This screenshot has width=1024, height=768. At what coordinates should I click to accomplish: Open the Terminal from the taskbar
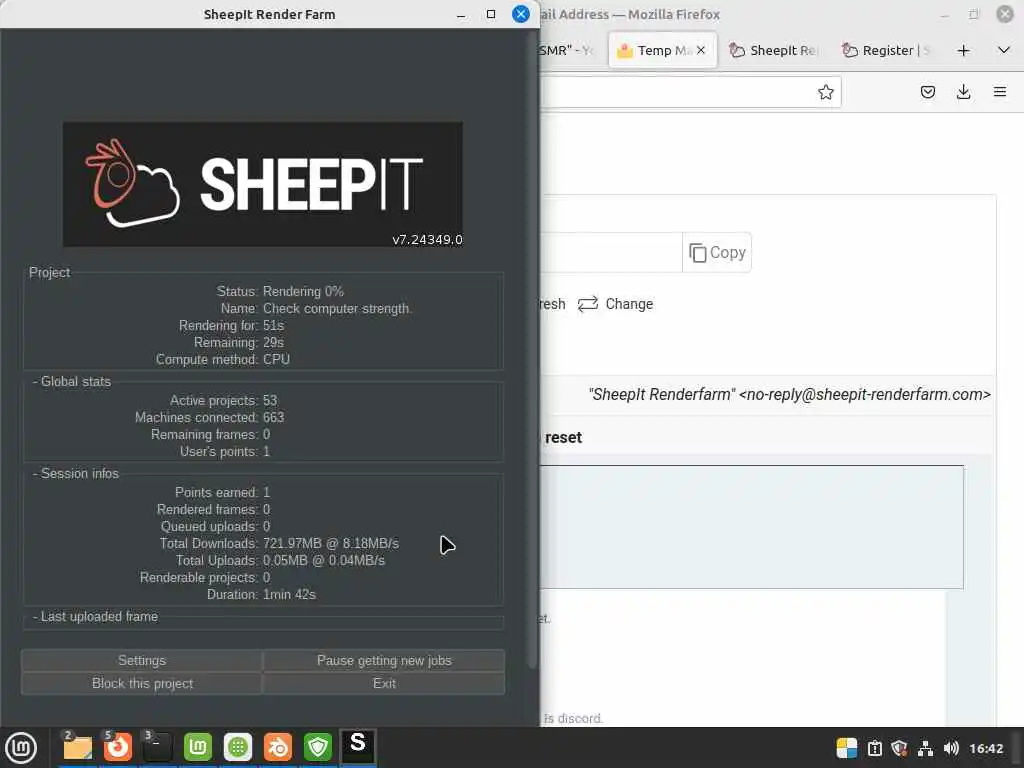click(157, 747)
